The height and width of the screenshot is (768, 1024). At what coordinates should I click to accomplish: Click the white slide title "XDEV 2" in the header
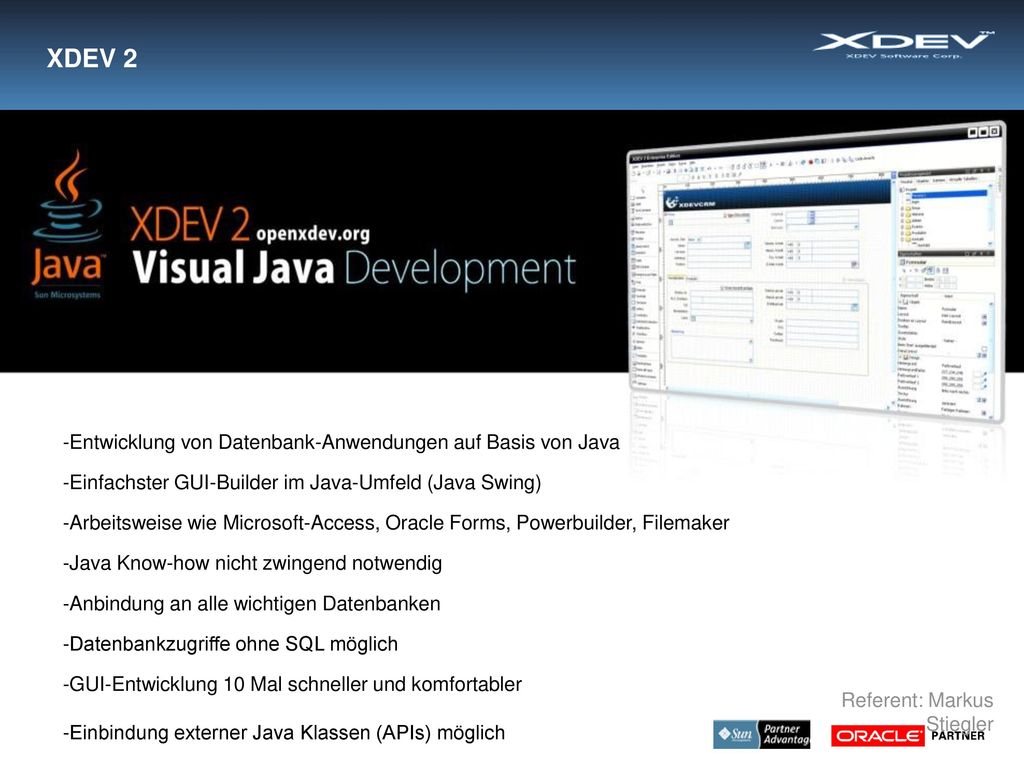click(x=92, y=58)
